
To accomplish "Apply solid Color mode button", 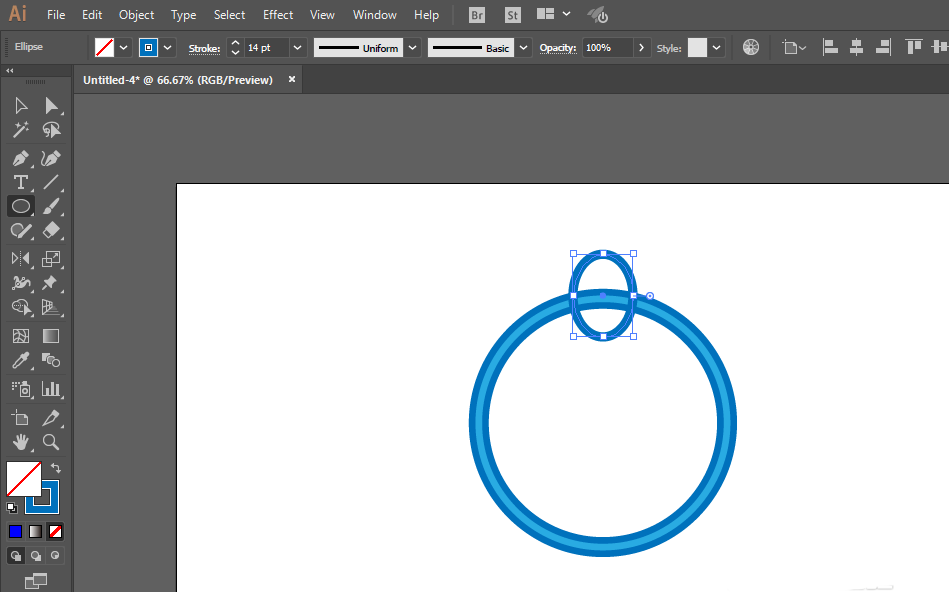I will click(15, 531).
